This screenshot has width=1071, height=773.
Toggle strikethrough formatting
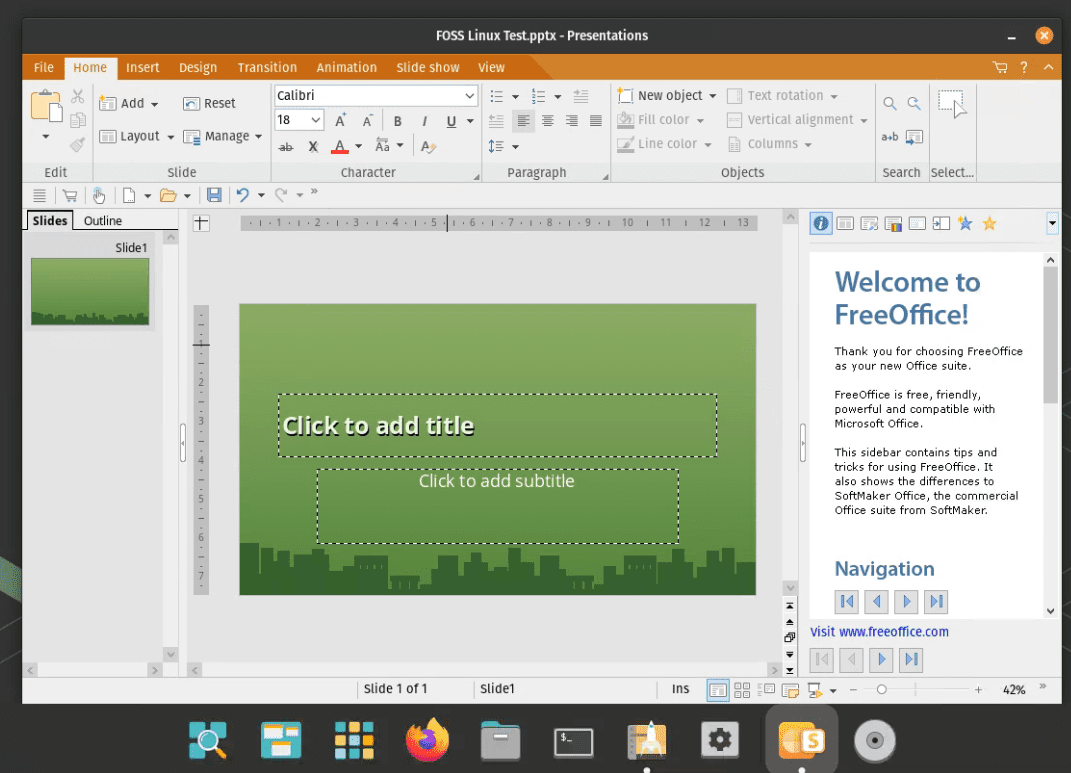[x=286, y=146]
